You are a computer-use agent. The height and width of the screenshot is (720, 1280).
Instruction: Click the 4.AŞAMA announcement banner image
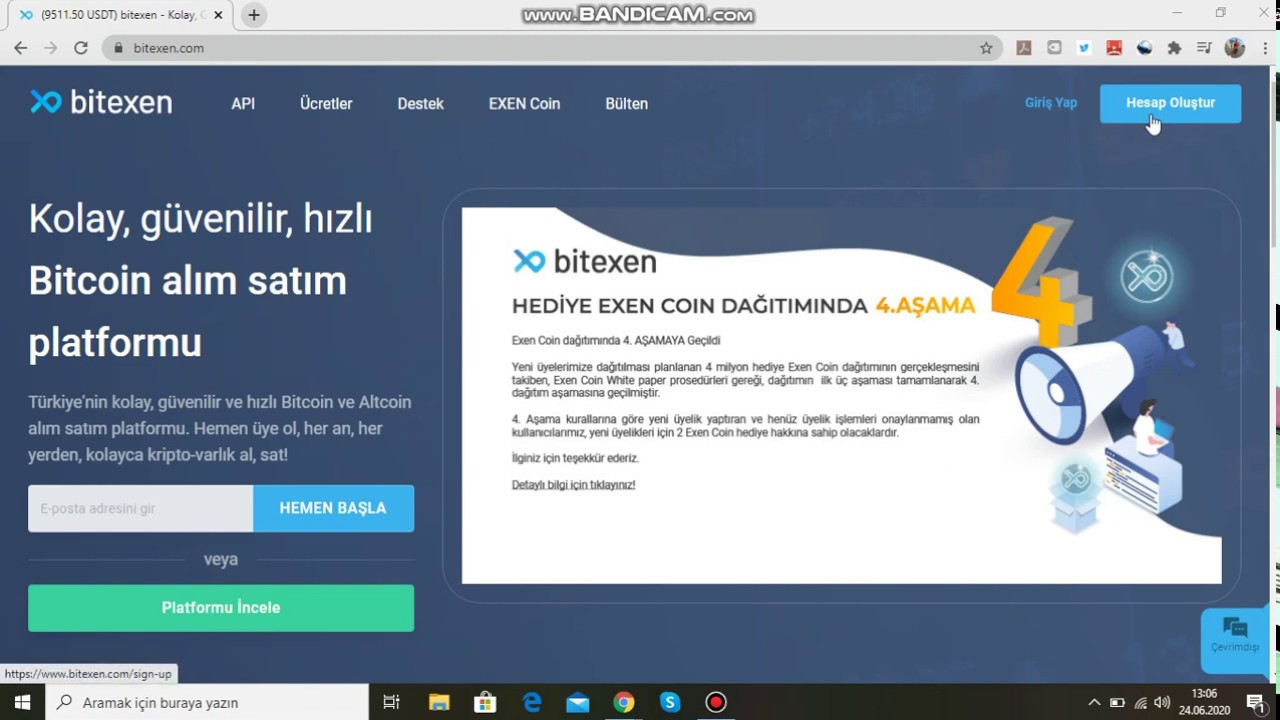point(841,395)
